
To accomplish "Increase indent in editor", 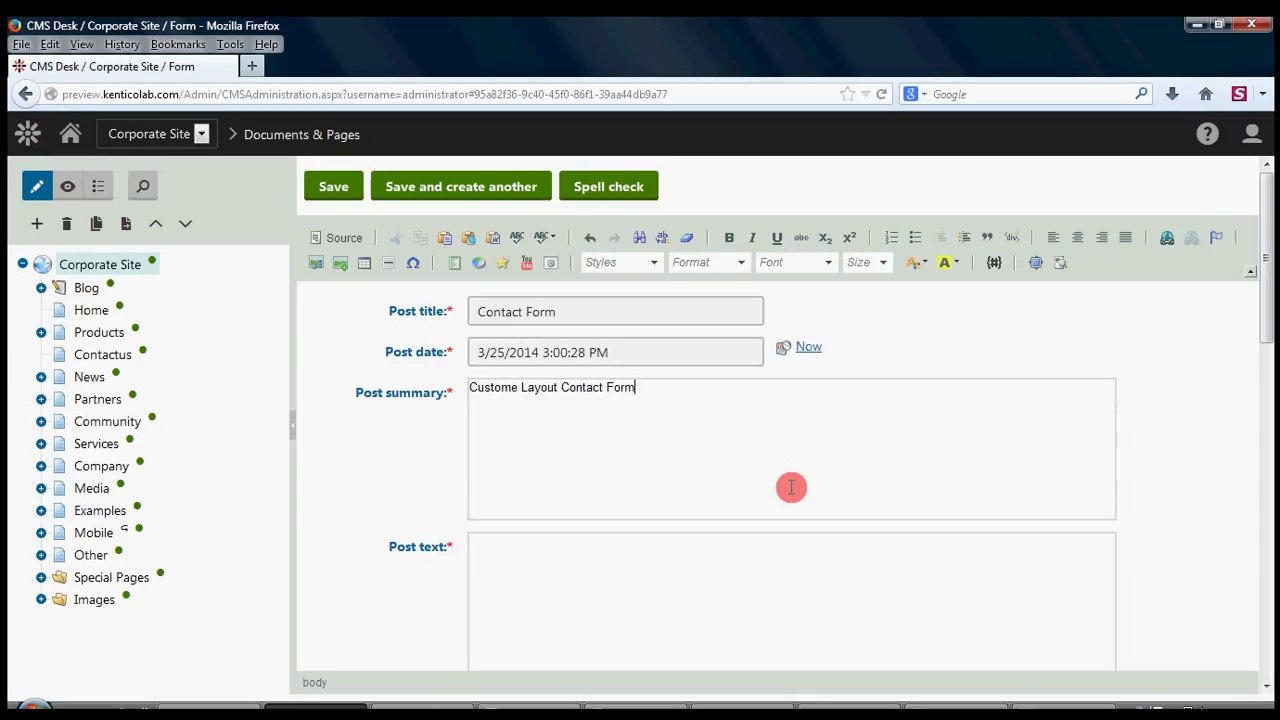I will coord(963,238).
